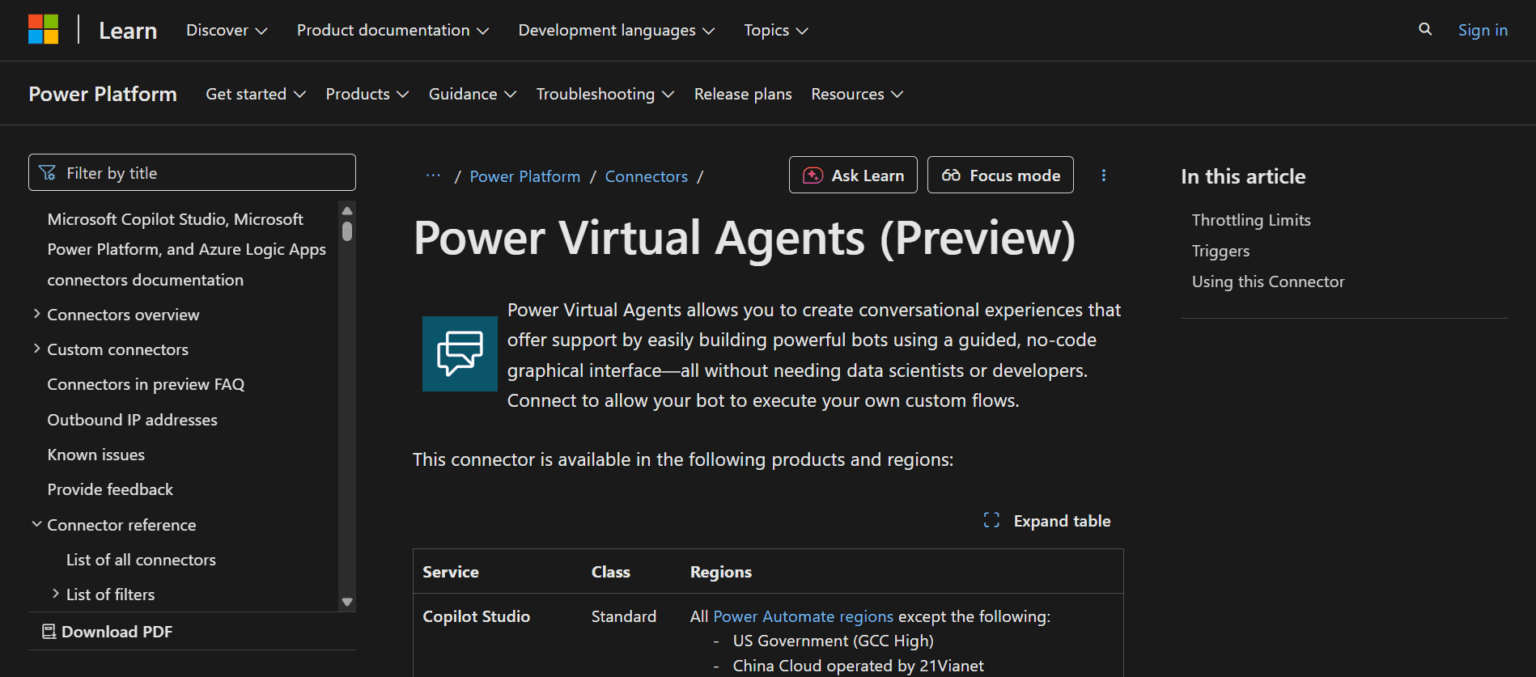The image size is (1536, 677).
Task: Open the Products navigation dropdown
Action: point(366,93)
